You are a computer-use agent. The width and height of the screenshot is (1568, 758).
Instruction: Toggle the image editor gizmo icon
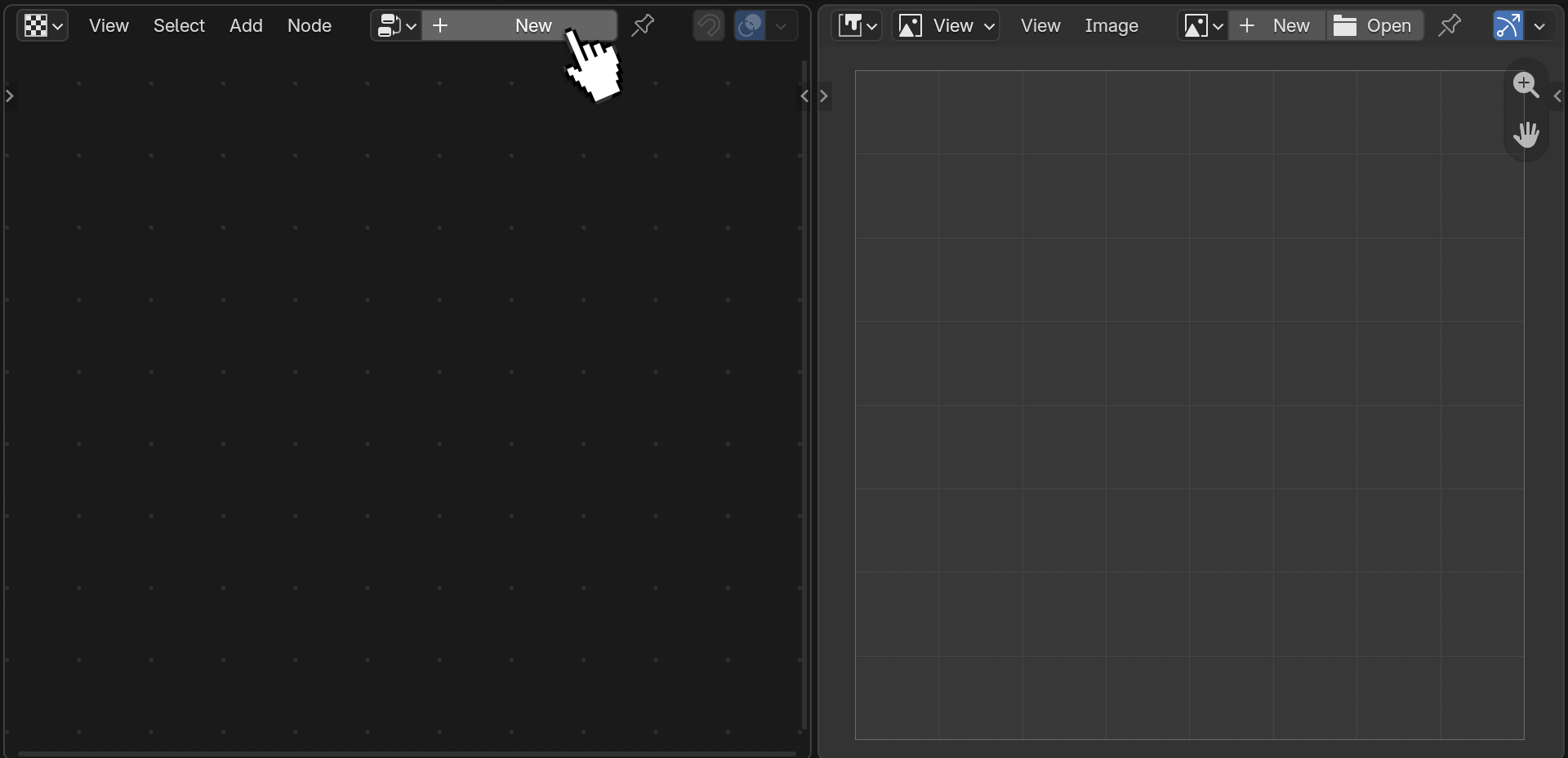tap(1508, 26)
